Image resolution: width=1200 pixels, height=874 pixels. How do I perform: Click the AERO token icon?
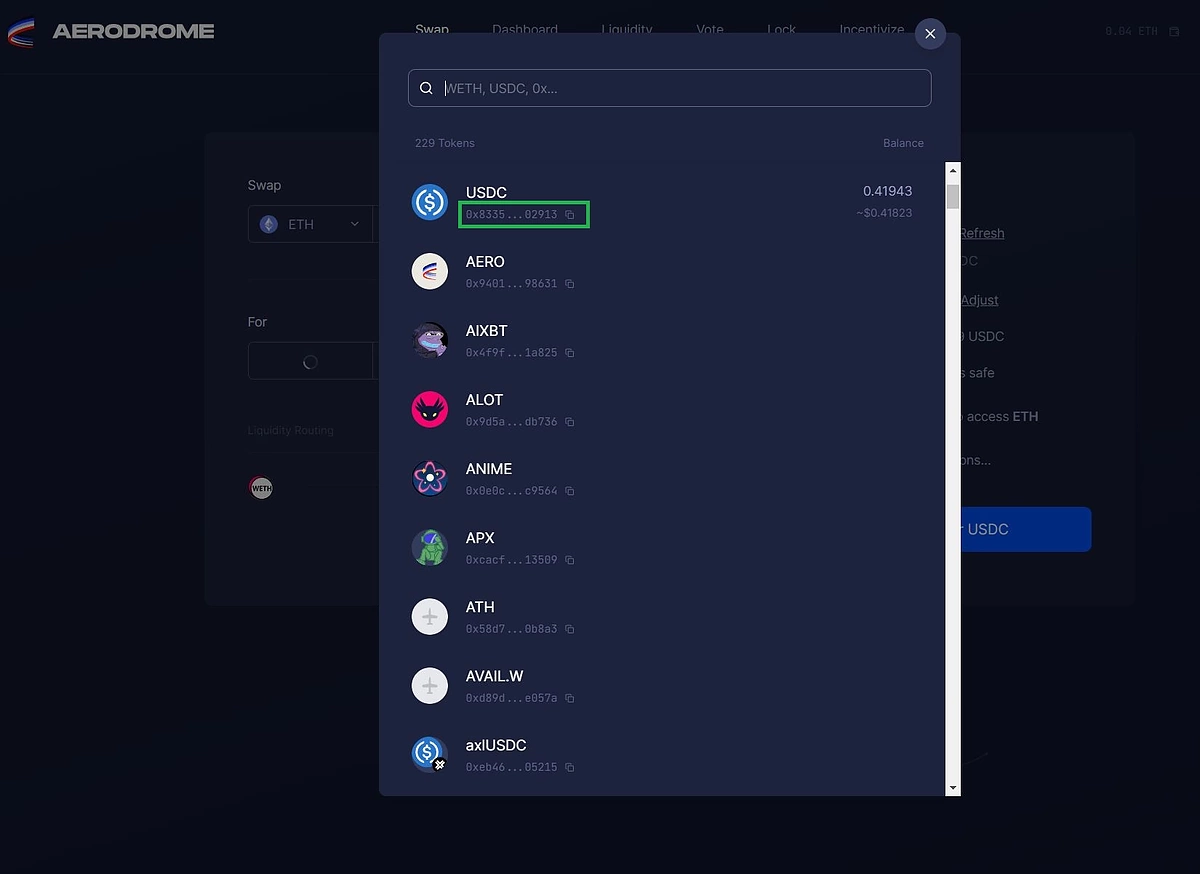pos(430,271)
